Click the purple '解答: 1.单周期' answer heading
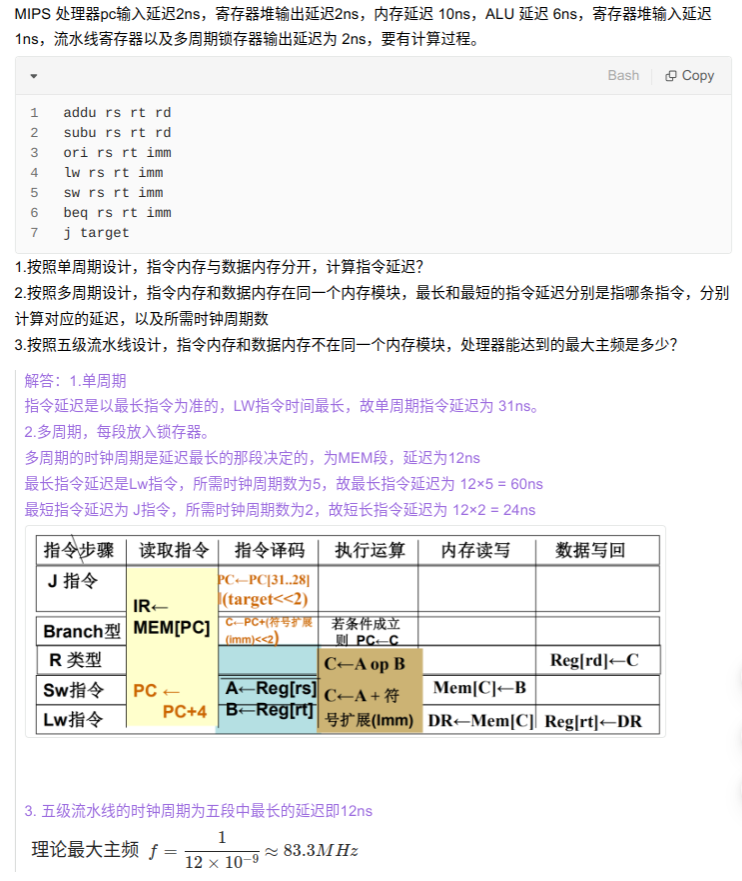742x881 pixels. coord(76,381)
